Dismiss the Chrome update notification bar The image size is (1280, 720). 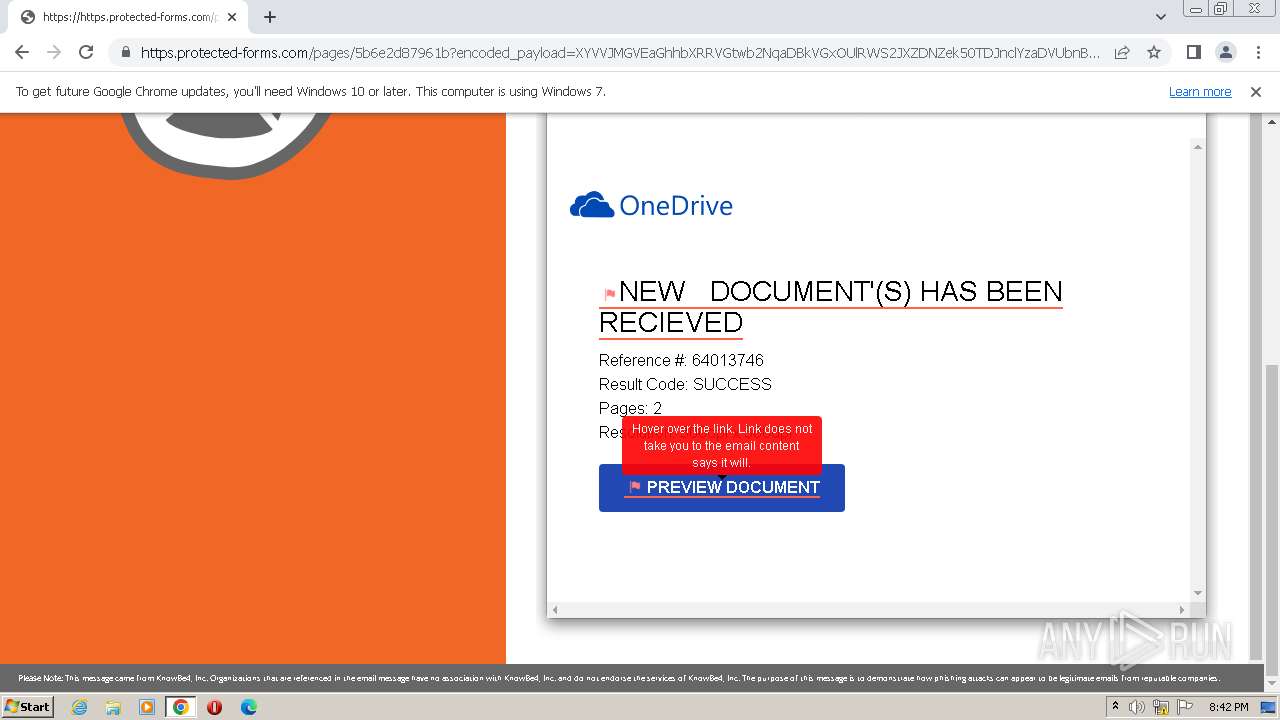(1256, 91)
